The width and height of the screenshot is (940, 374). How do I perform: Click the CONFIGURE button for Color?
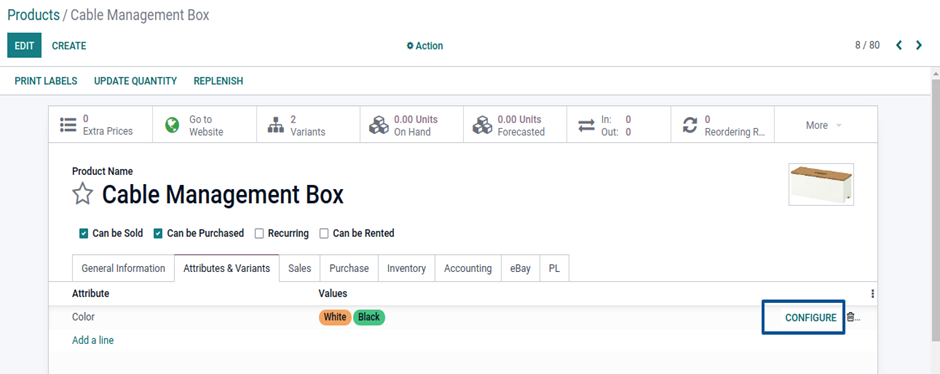[x=811, y=318]
